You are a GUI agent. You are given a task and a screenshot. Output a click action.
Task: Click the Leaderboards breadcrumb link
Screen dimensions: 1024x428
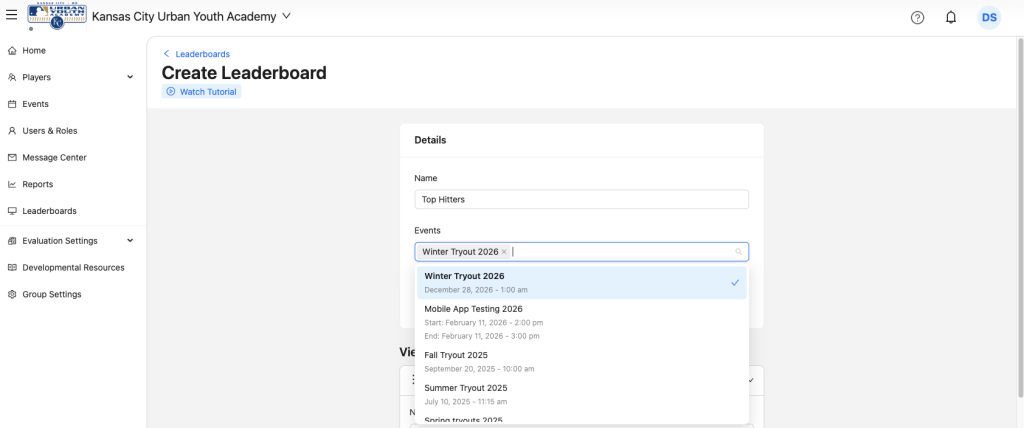203,54
